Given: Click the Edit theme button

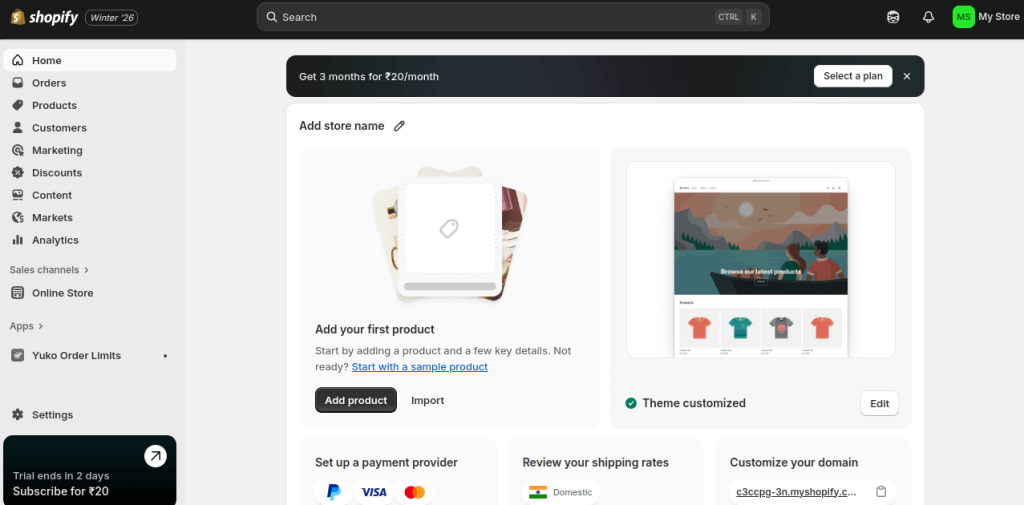Looking at the screenshot, I should tap(879, 403).
